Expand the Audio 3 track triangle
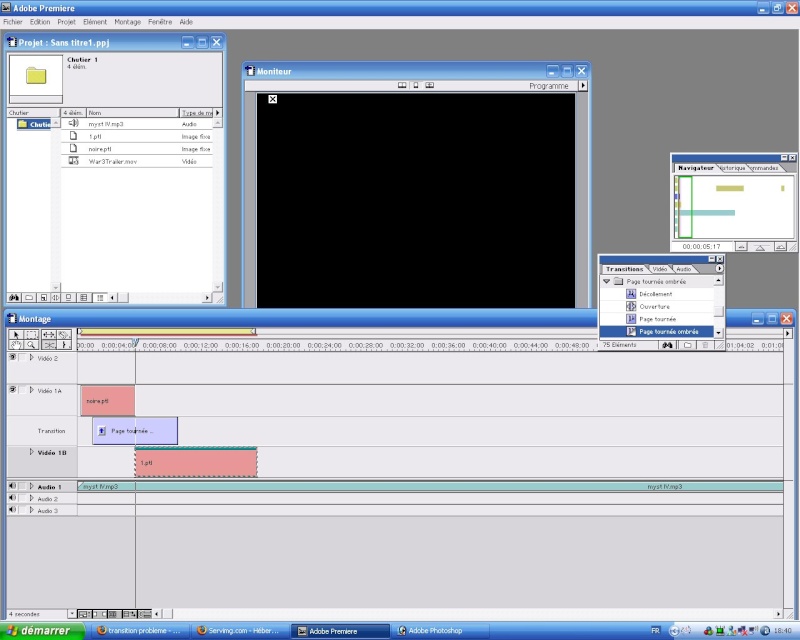800x640 pixels. 32,510
